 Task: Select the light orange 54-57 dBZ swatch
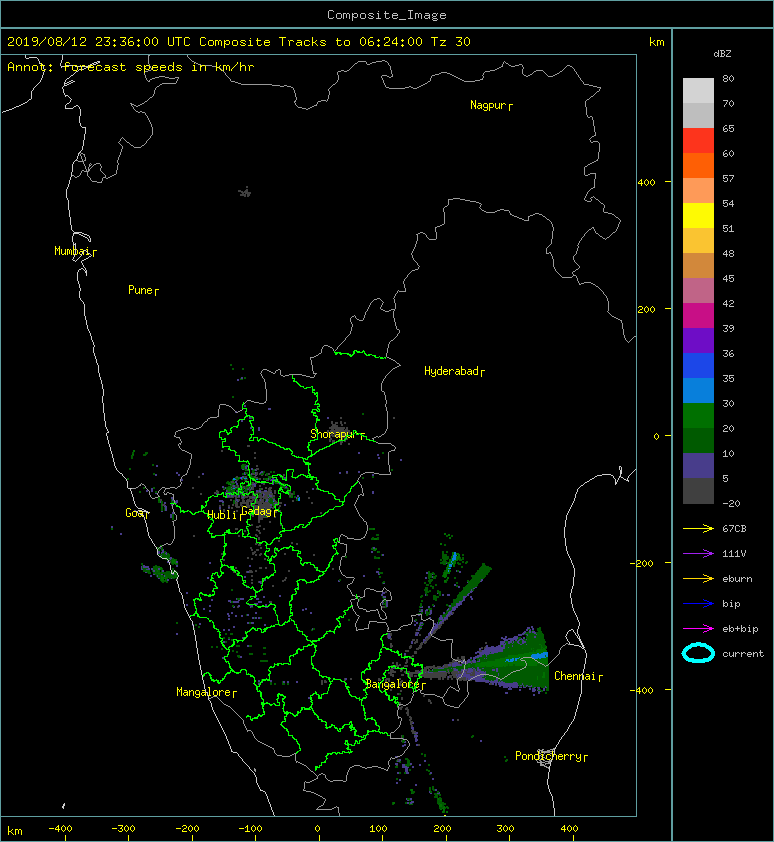[698, 190]
